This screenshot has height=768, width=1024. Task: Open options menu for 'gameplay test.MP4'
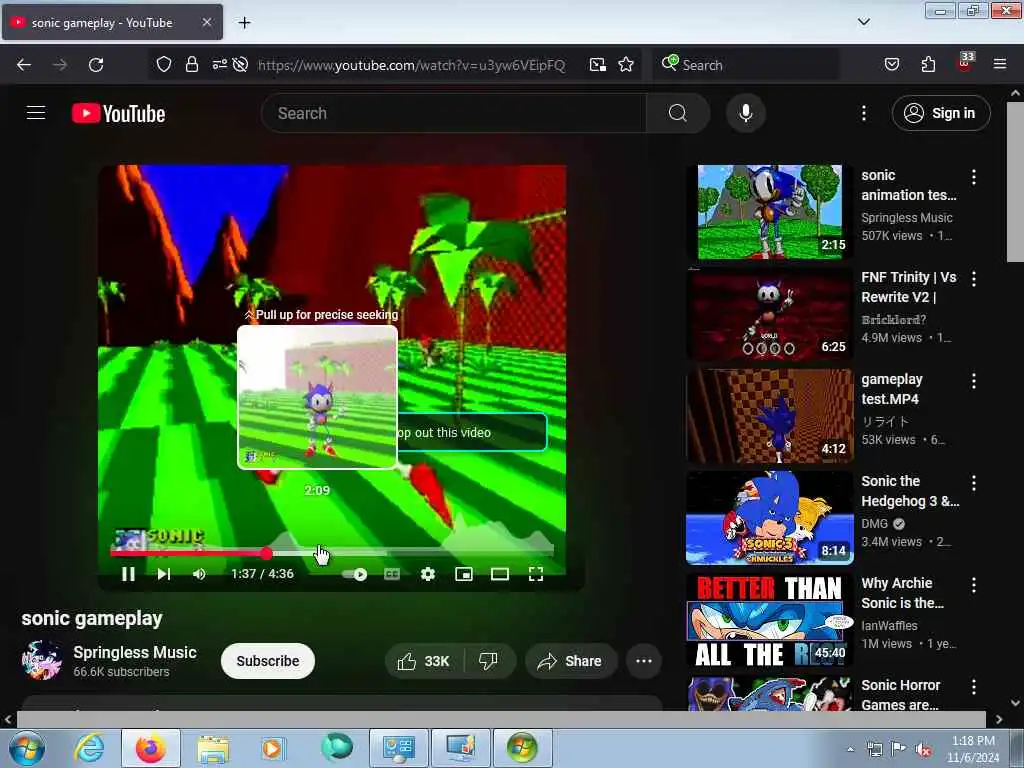pos(974,381)
